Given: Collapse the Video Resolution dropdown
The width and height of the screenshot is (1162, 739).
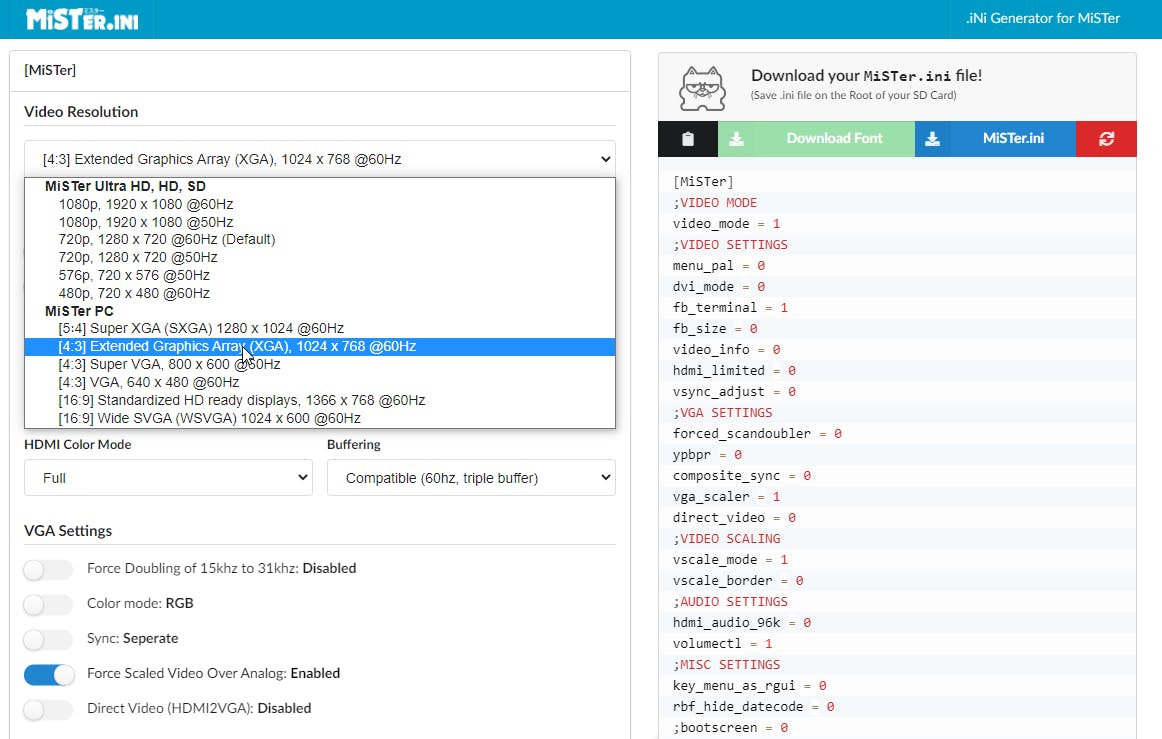Looking at the screenshot, I should point(319,159).
